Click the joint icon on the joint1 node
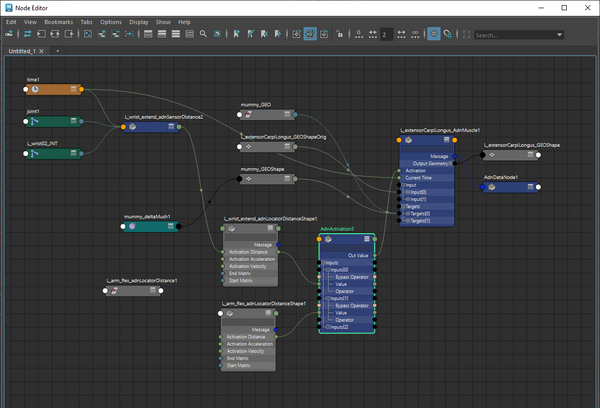600x408 pixels. pos(36,122)
